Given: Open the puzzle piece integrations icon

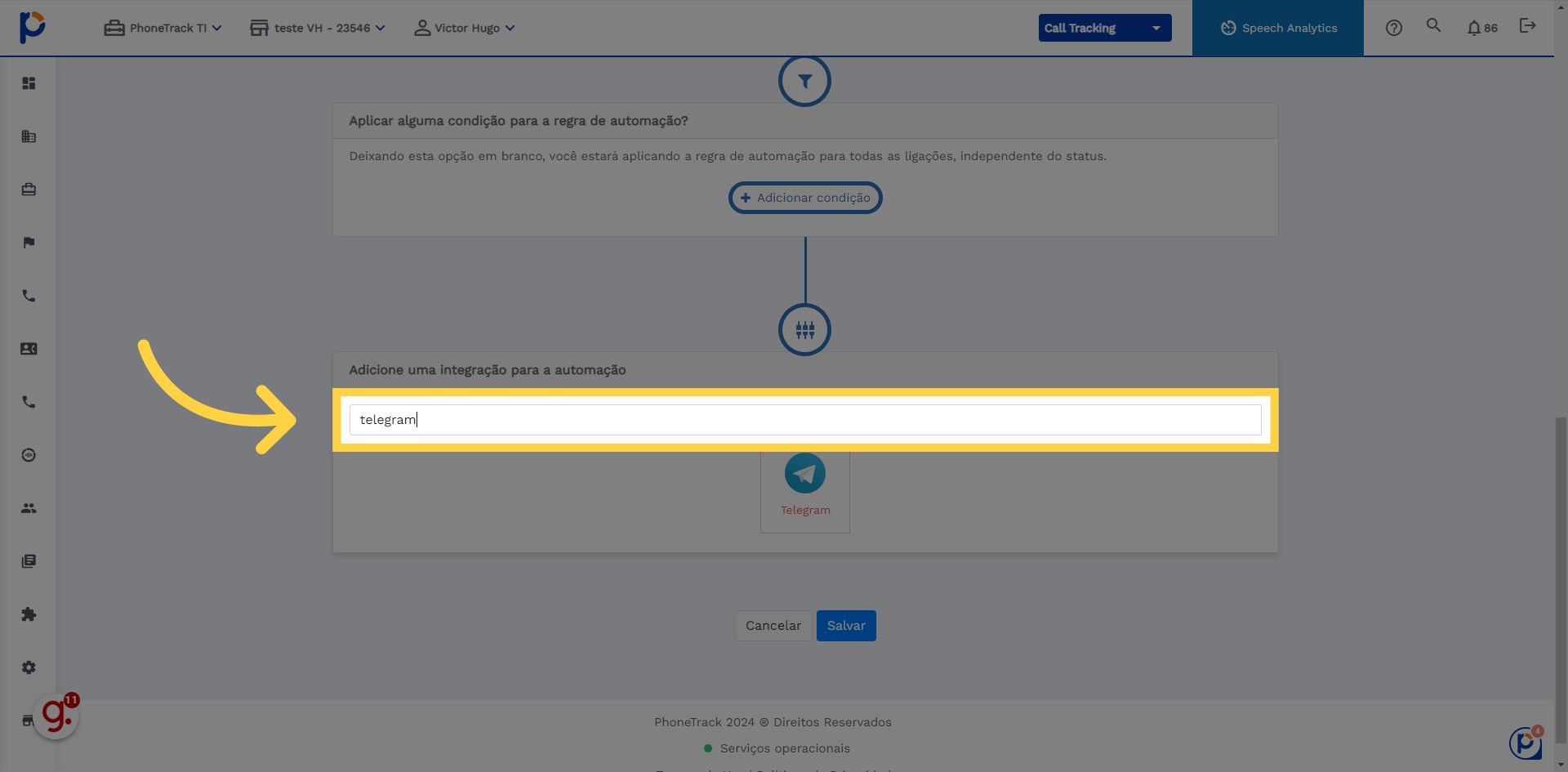Looking at the screenshot, I should point(29,614).
